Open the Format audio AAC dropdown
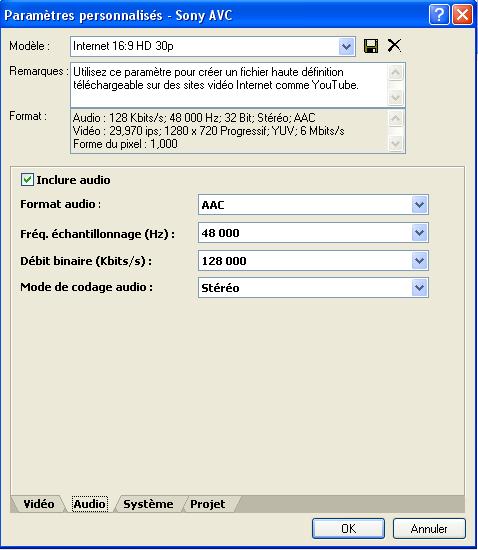This screenshot has width=478, height=550. 419,205
